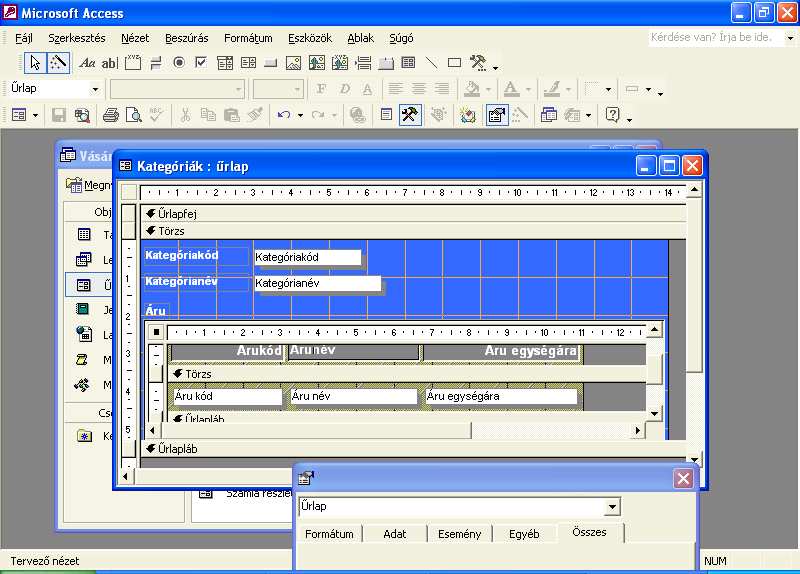Viewport: 800px width, 574px height.
Task: Select the Unbound Object Frame tool
Action: point(316,63)
